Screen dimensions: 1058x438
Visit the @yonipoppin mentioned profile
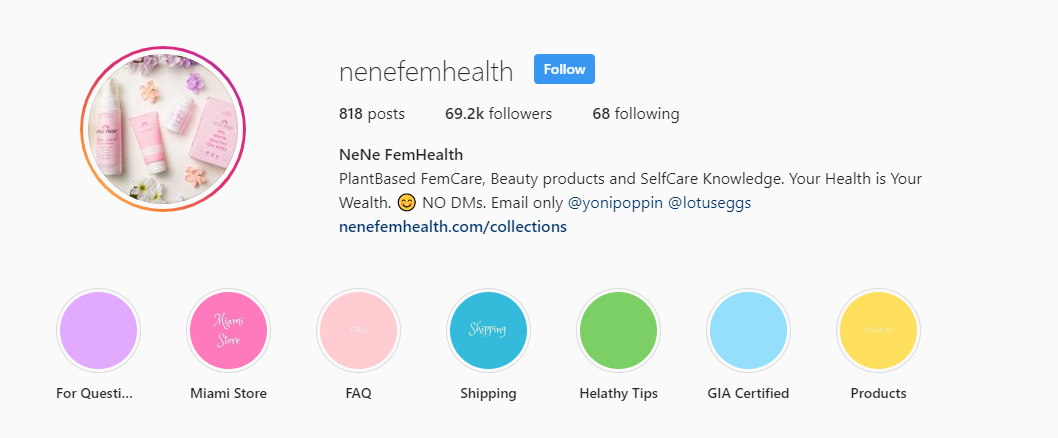609,203
